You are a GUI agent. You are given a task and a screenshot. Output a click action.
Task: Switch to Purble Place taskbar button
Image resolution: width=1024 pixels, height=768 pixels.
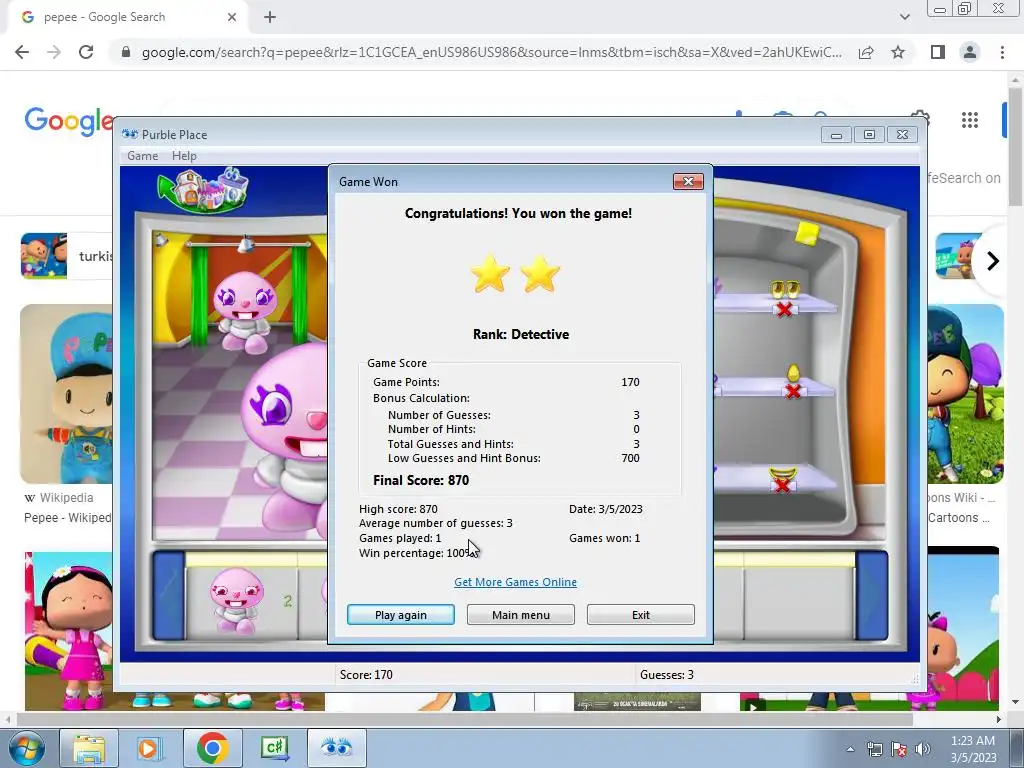(x=336, y=748)
